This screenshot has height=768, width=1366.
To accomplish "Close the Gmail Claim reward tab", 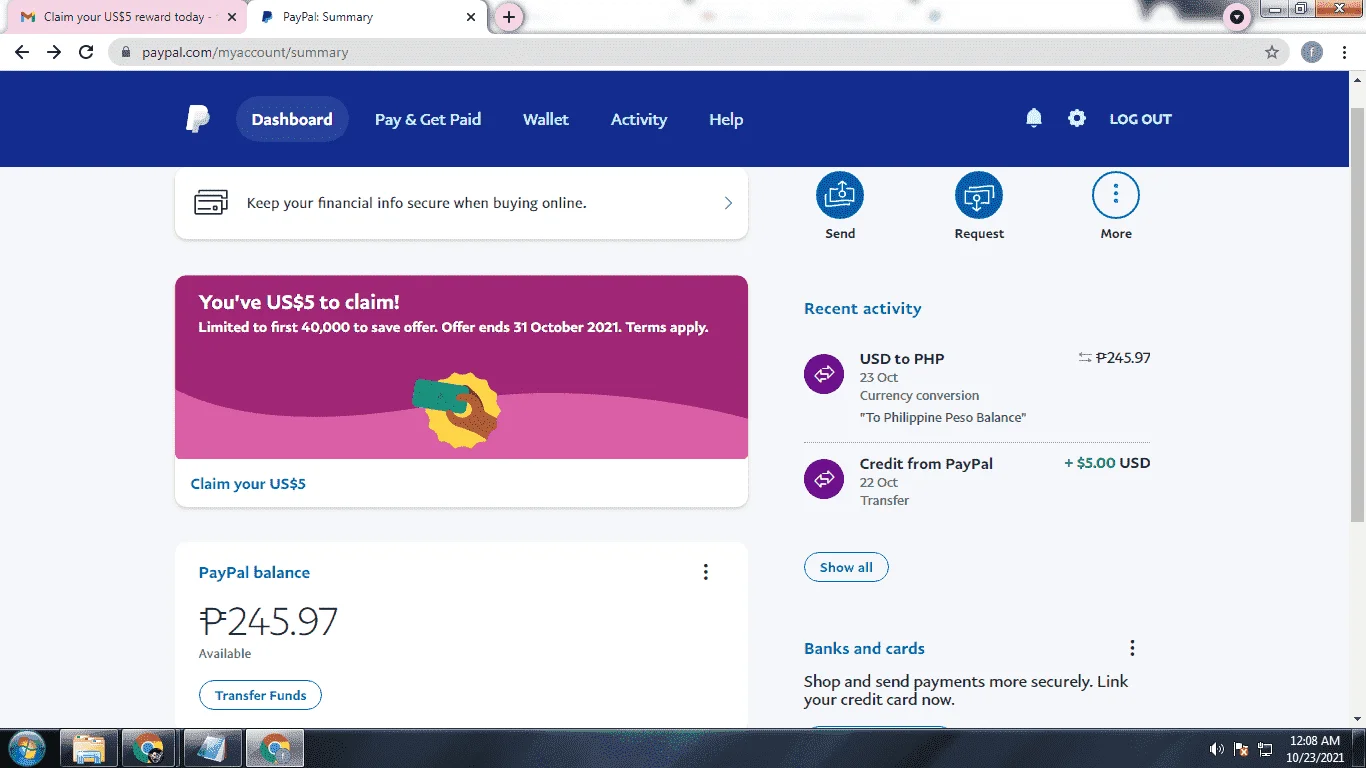I will (x=233, y=17).
